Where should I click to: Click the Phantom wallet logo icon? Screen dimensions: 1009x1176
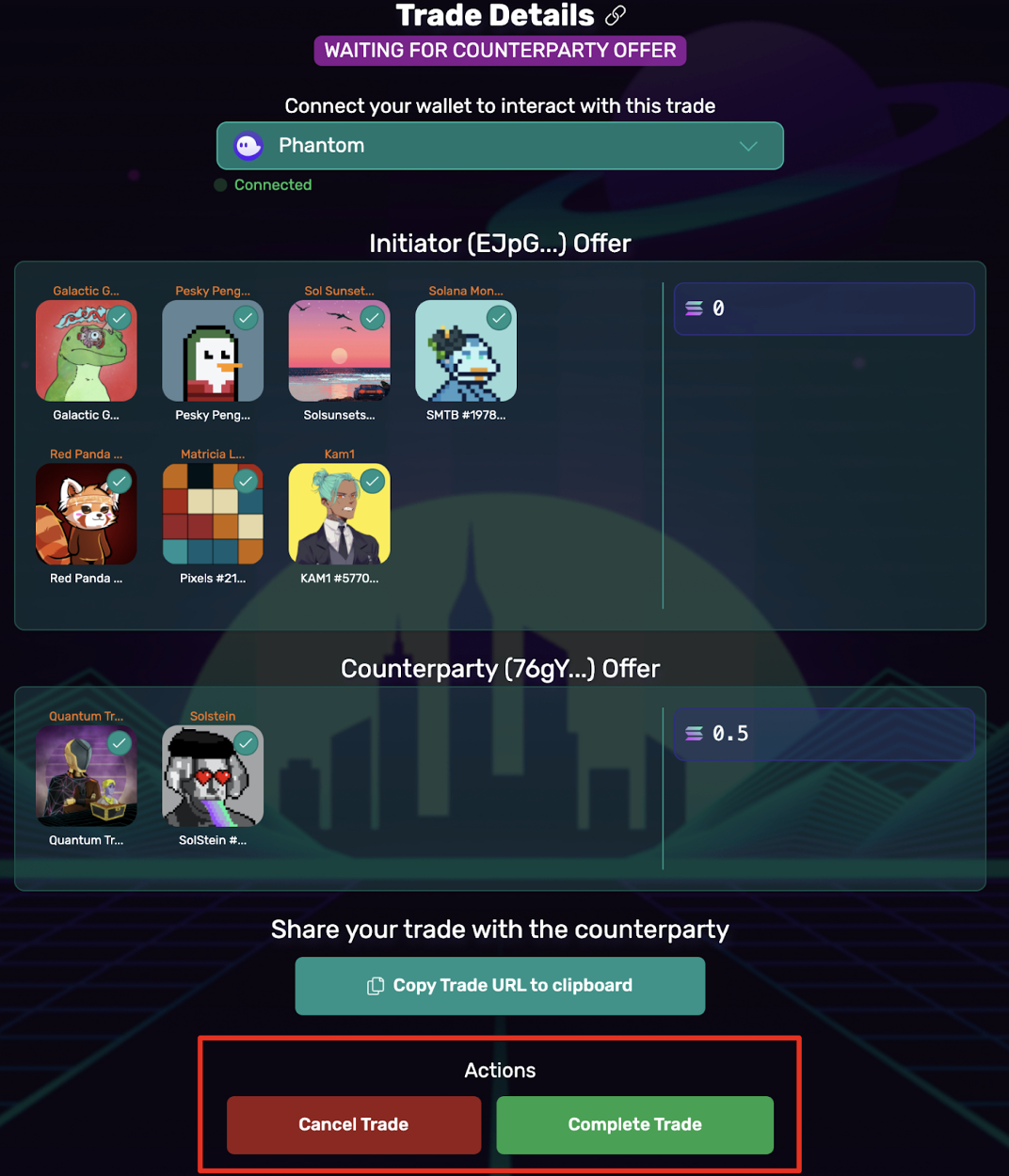pyautogui.click(x=248, y=146)
